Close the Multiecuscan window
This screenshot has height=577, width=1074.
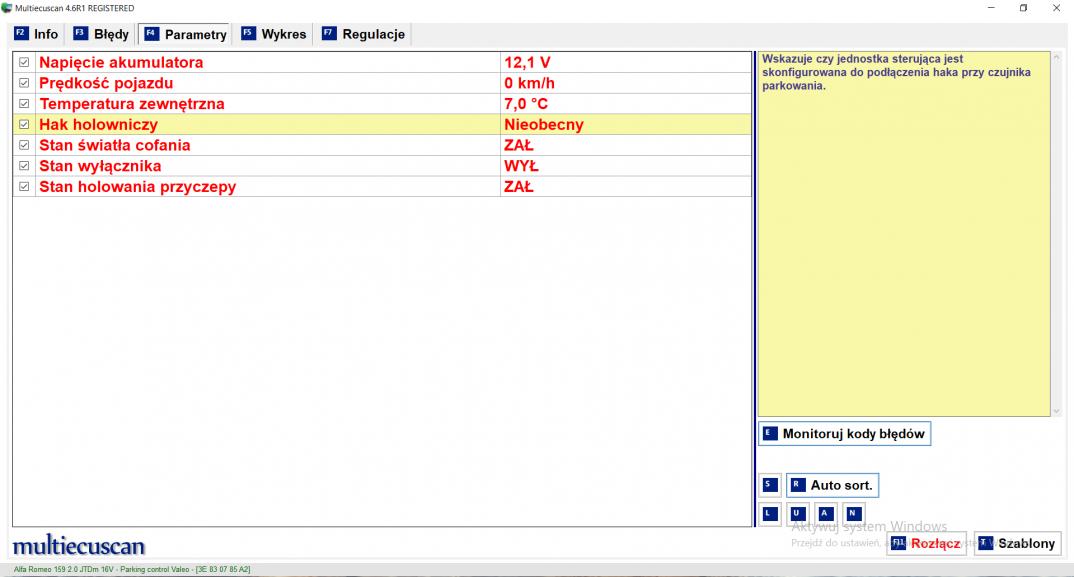(1056, 8)
